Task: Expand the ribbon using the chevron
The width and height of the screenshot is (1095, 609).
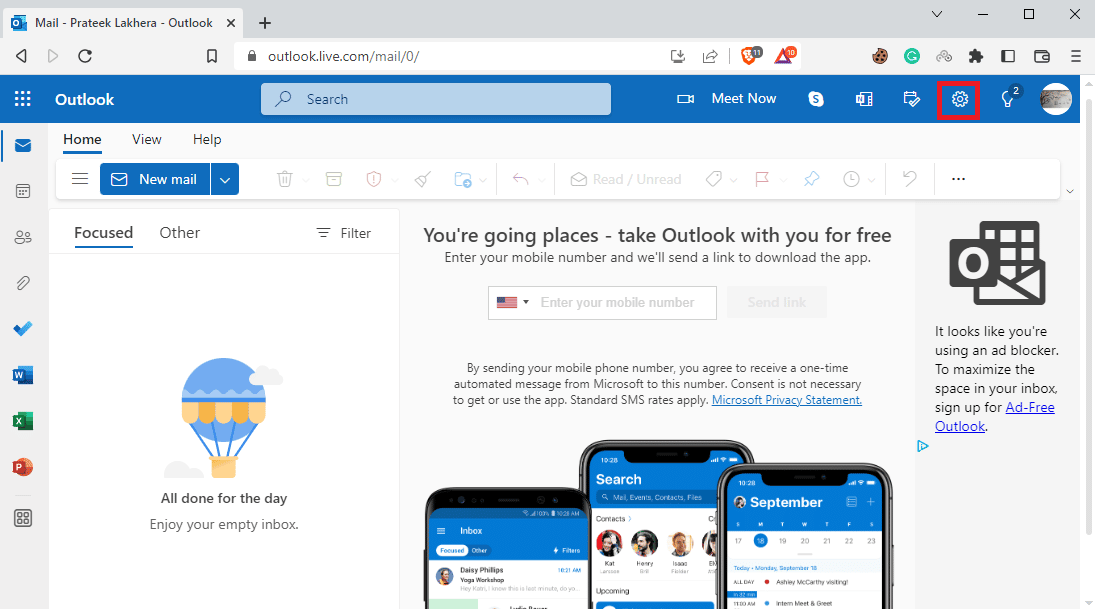Action: click(1070, 191)
